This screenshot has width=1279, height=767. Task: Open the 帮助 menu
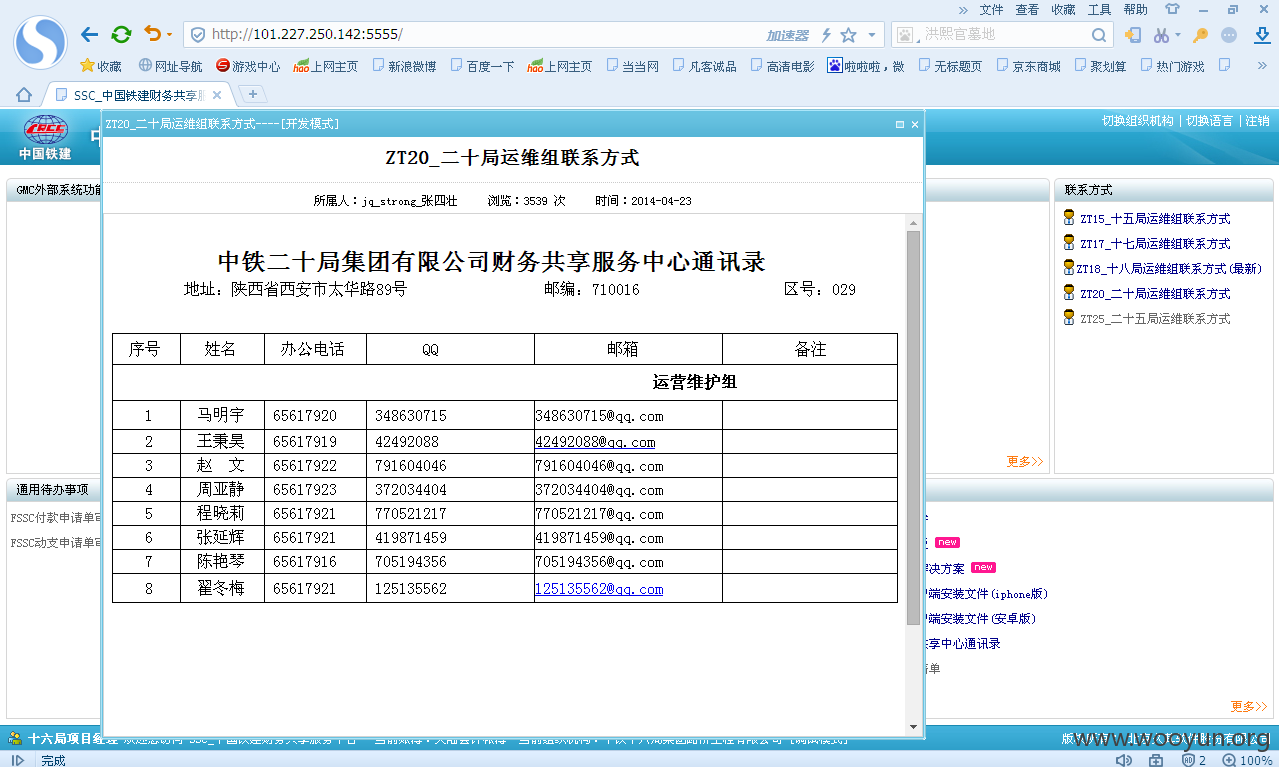point(1135,9)
